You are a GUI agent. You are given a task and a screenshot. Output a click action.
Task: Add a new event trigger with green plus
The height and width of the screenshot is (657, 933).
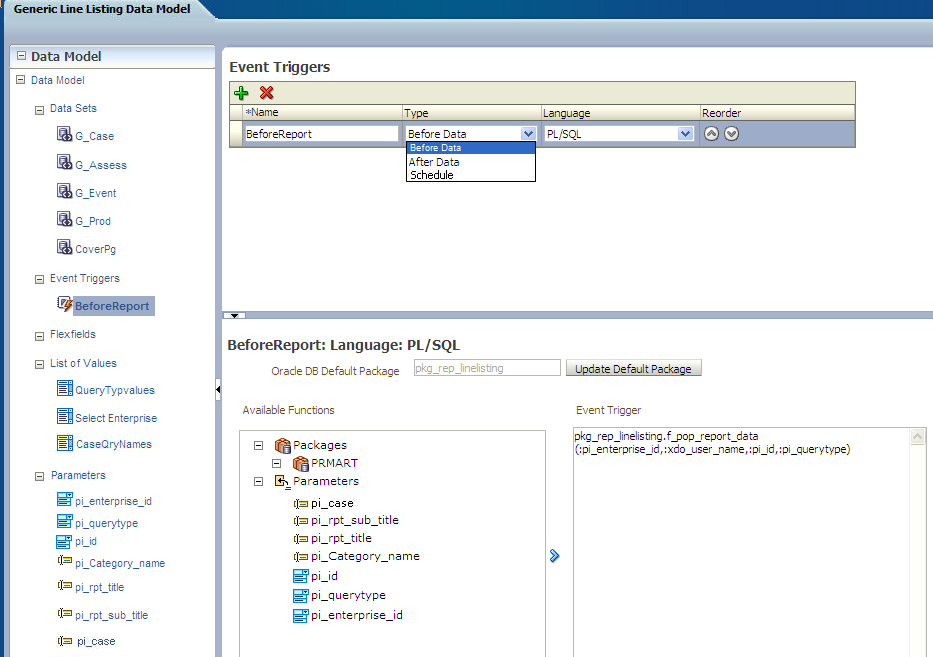241,93
